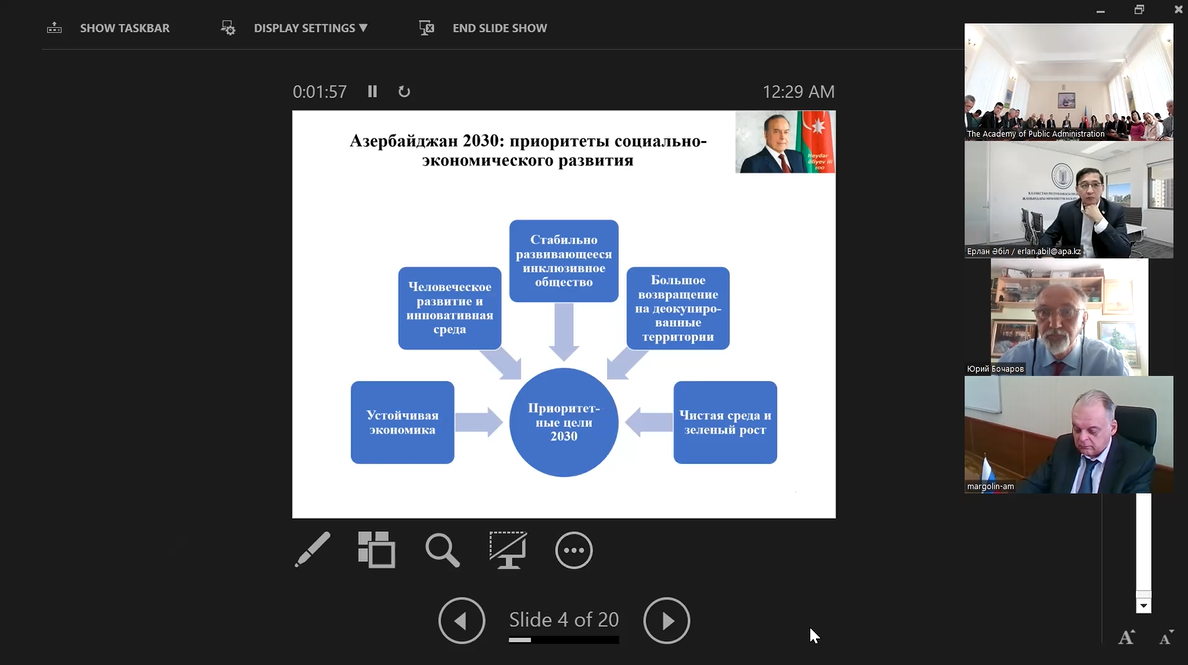Black out the screen with blank screen icon
Image resolution: width=1188 pixels, height=665 pixels.
[508, 549]
